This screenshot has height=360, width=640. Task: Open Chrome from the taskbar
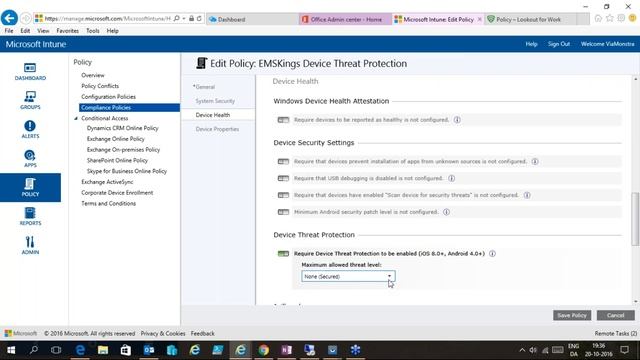(263, 350)
